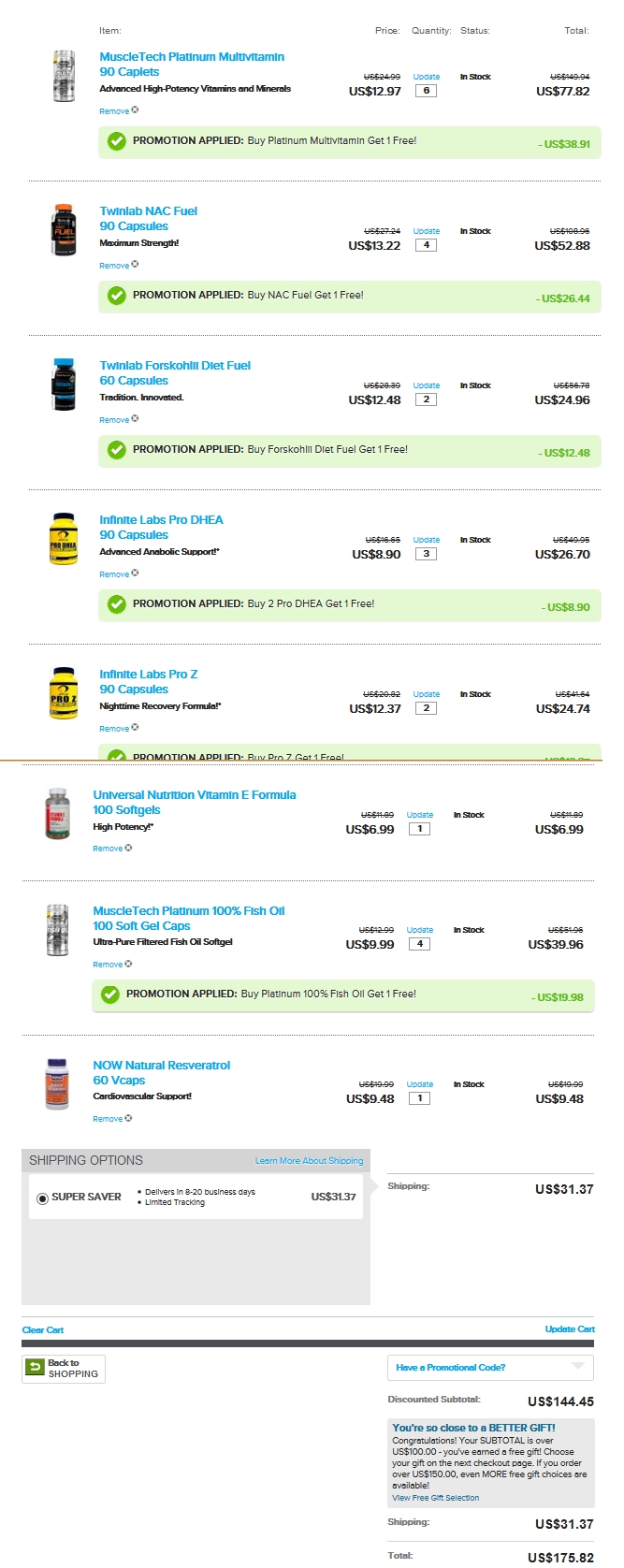The width and height of the screenshot is (624, 1568).
Task: Click remove X icon for NOW Natural Resveratrol
Action: [128, 1118]
